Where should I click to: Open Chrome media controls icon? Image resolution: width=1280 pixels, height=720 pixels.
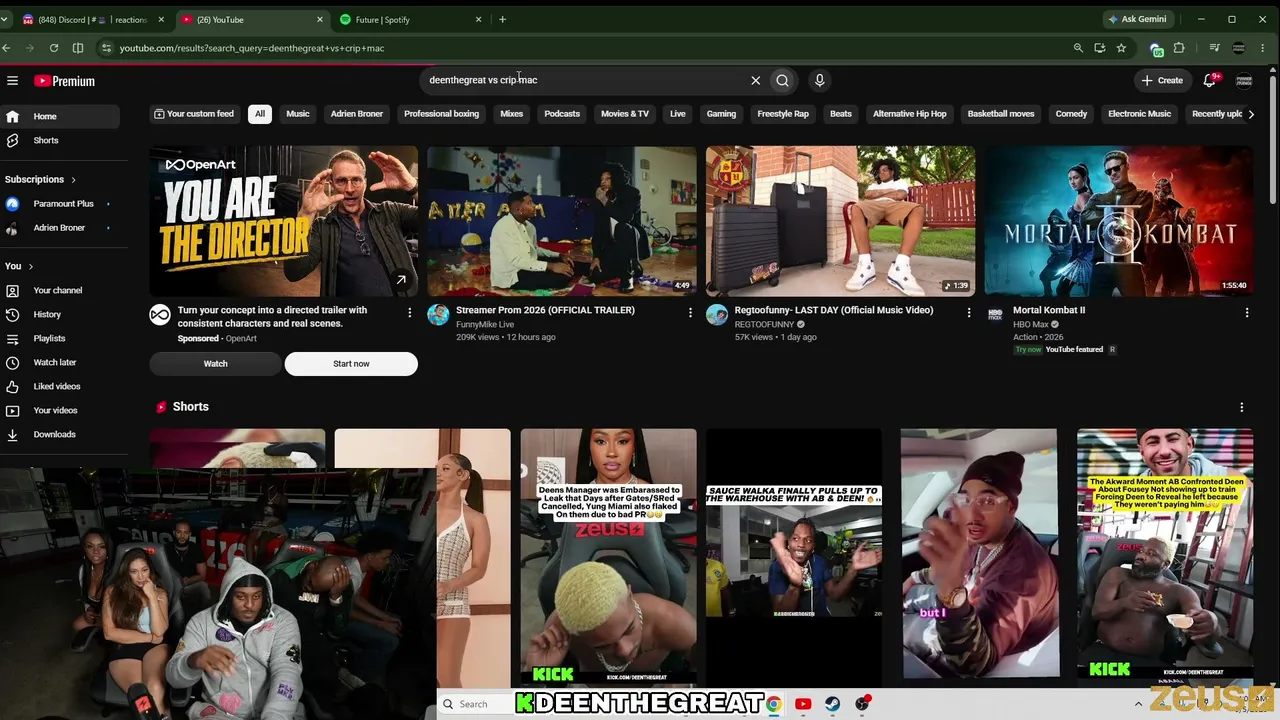click(x=1214, y=48)
